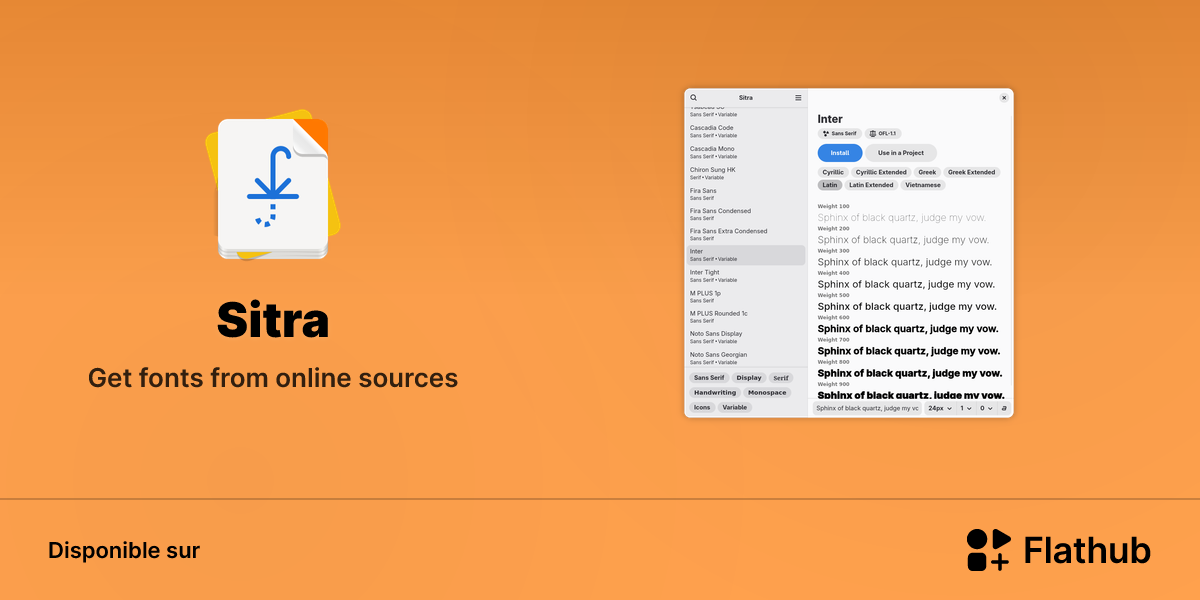Toggle the Cyrillic subset chip
Image resolution: width=1200 pixels, height=600 pixels.
click(x=833, y=172)
